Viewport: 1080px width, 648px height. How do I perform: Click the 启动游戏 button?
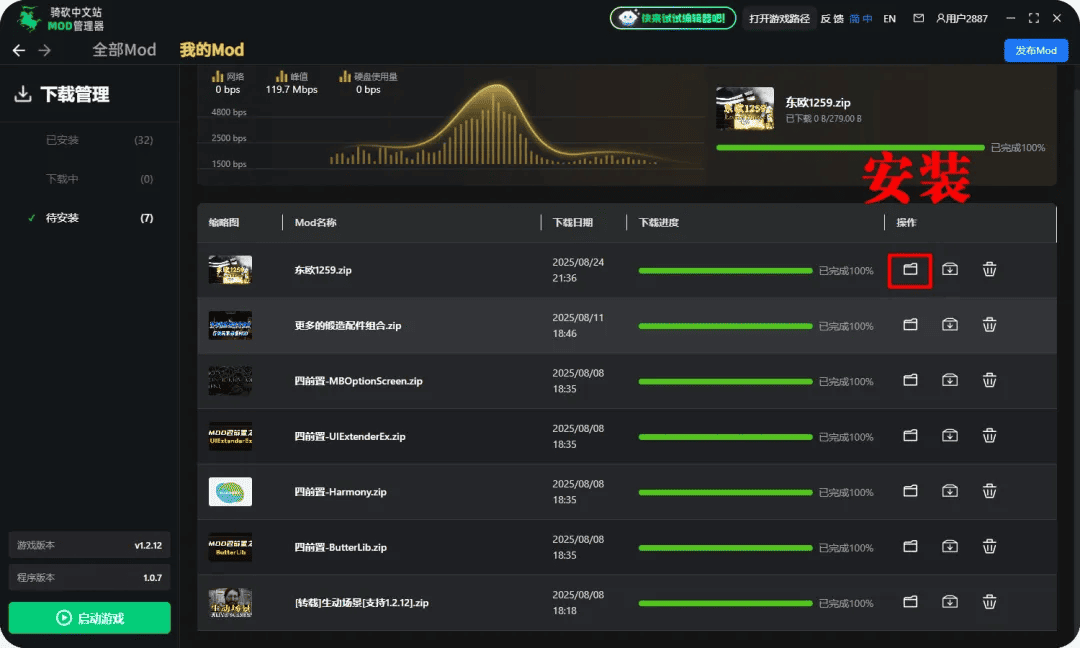[x=90, y=618]
